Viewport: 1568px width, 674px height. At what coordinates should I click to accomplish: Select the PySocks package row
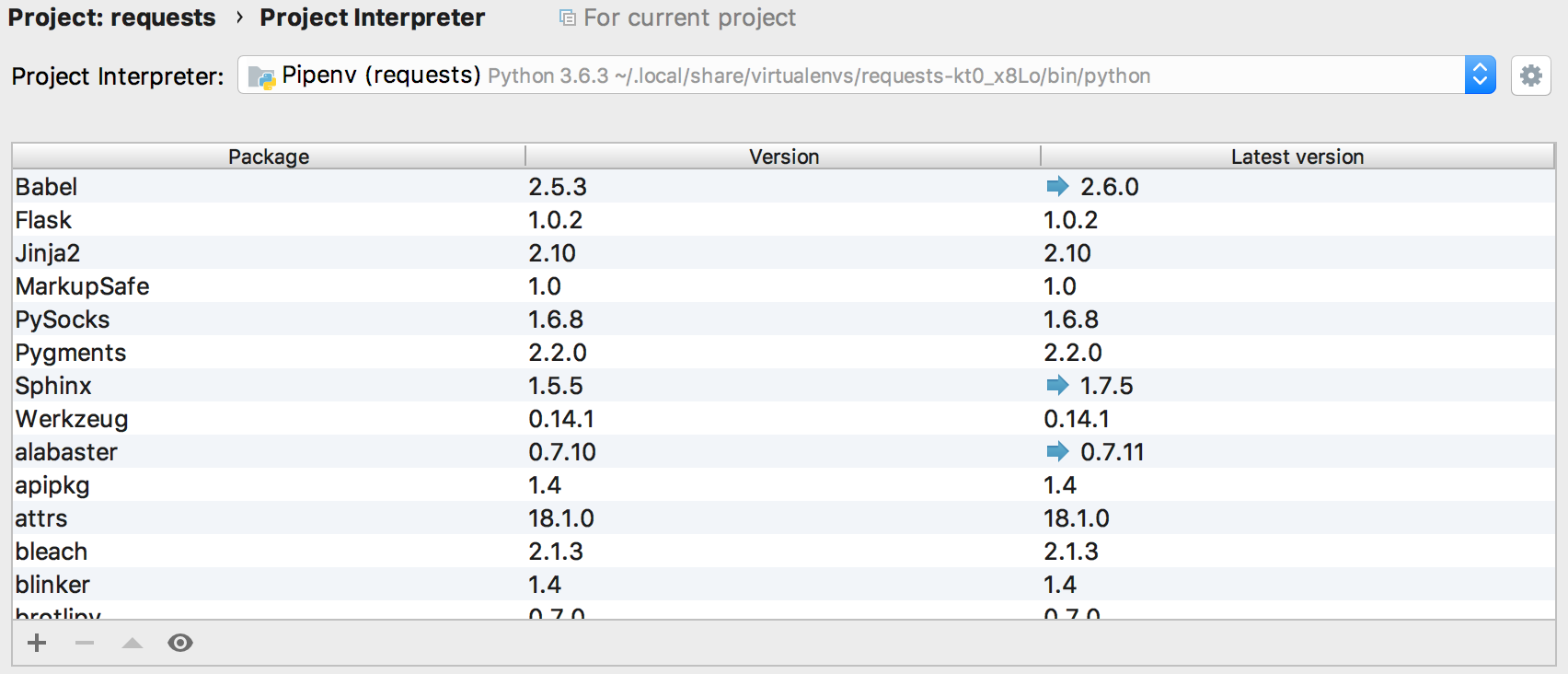coord(783,319)
